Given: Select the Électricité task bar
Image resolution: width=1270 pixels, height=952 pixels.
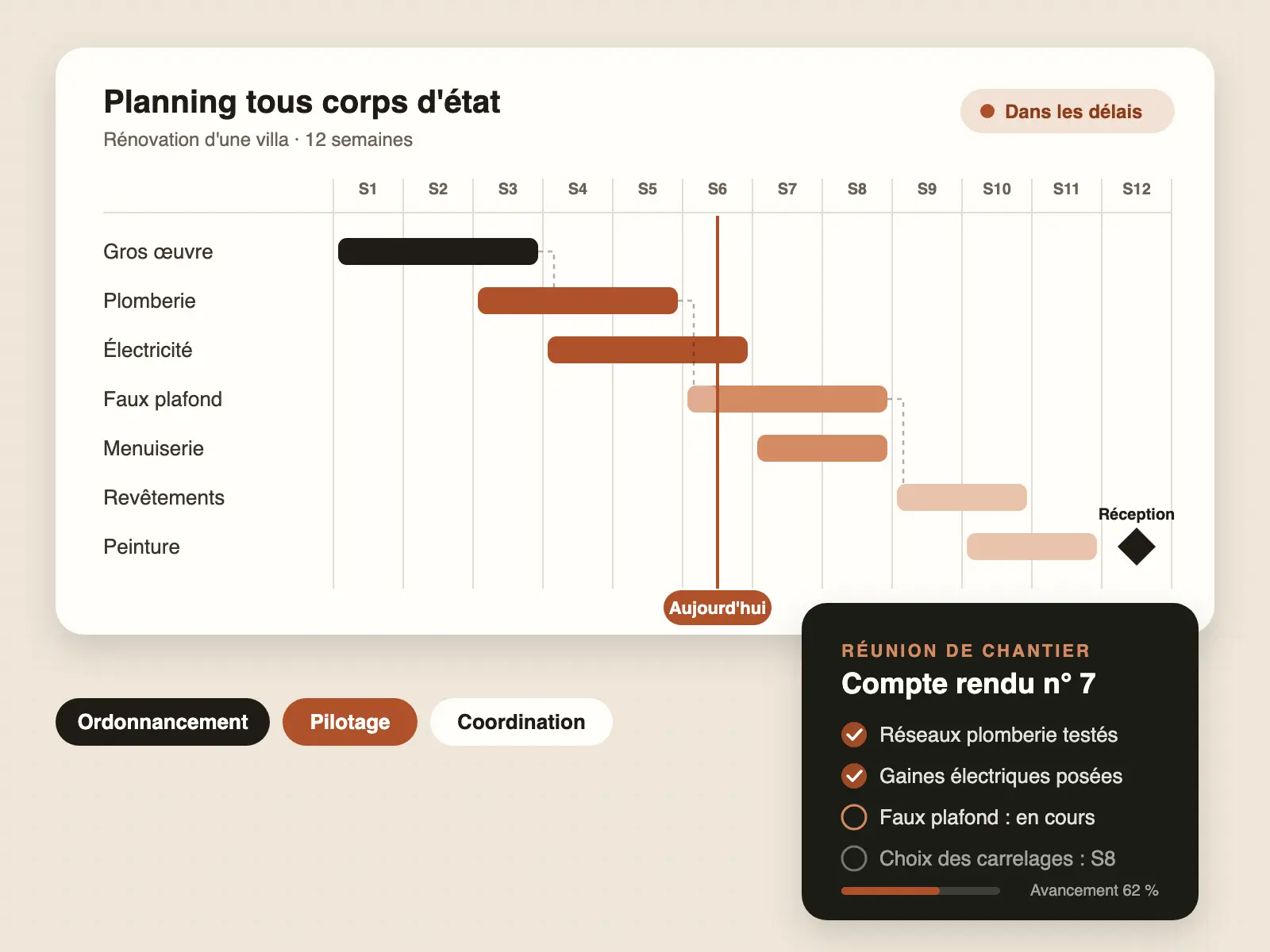Looking at the screenshot, I should click(x=648, y=350).
